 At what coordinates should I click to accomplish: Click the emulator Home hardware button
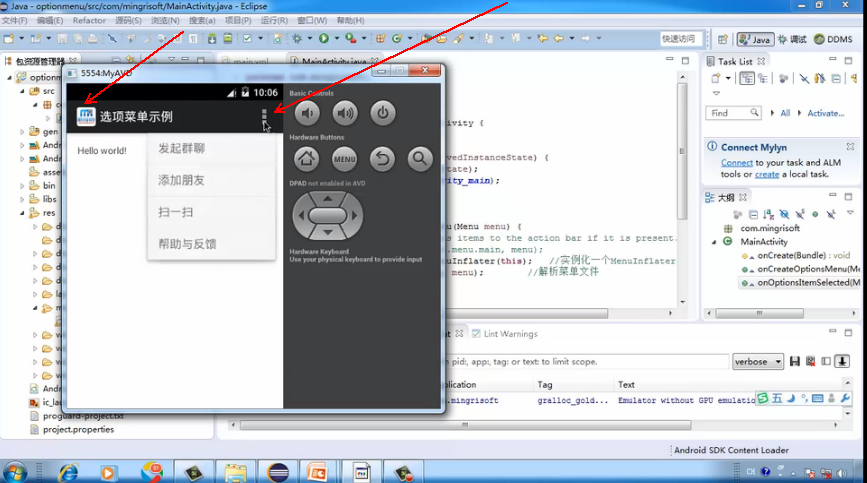(307, 159)
